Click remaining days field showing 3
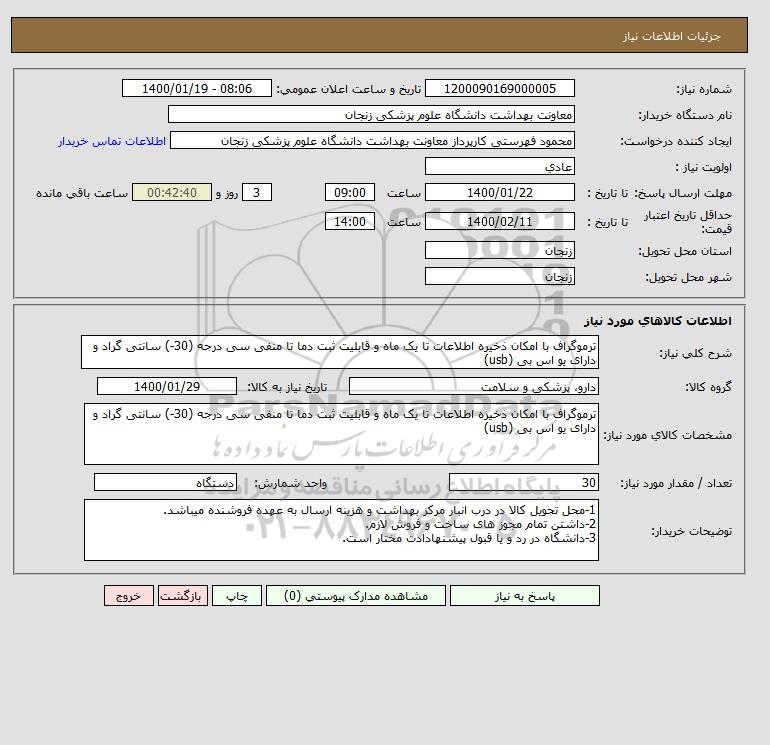 pyautogui.click(x=256, y=193)
